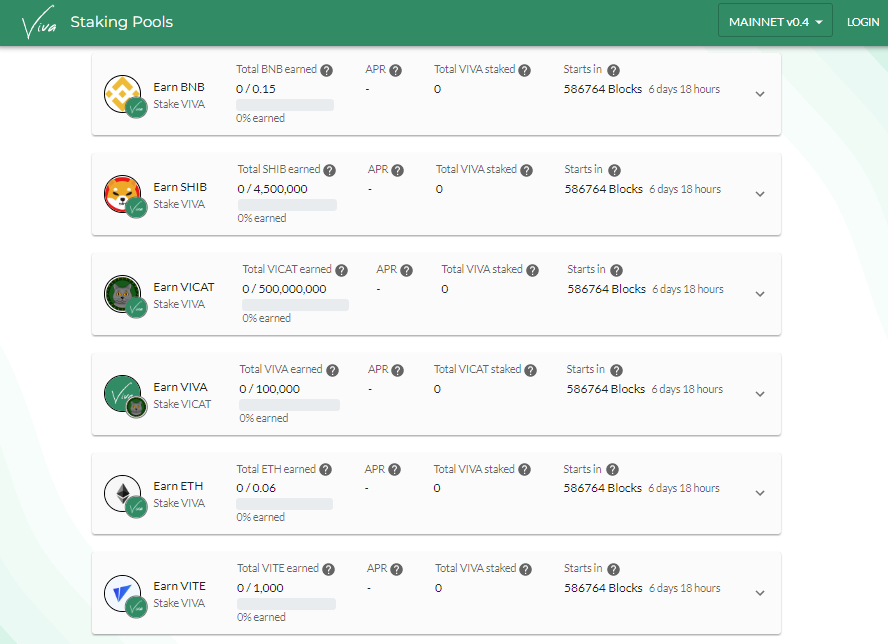The image size is (888, 644).
Task: Open the Earn VITE pool details chevron
Action: tap(760, 592)
